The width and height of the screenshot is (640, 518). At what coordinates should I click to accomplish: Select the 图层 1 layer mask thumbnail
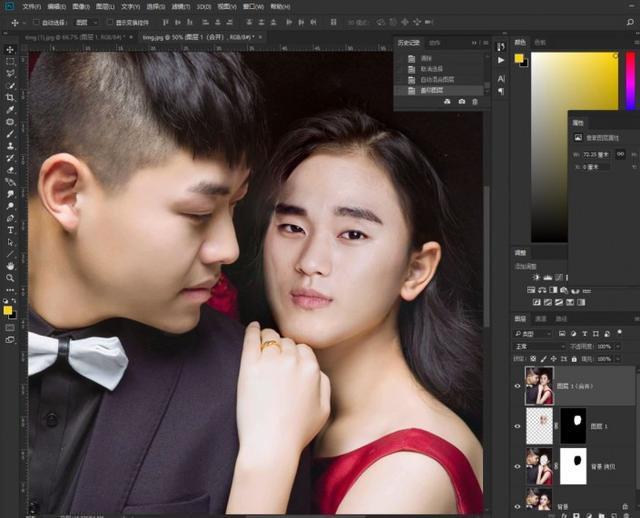pyautogui.click(x=574, y=424)
